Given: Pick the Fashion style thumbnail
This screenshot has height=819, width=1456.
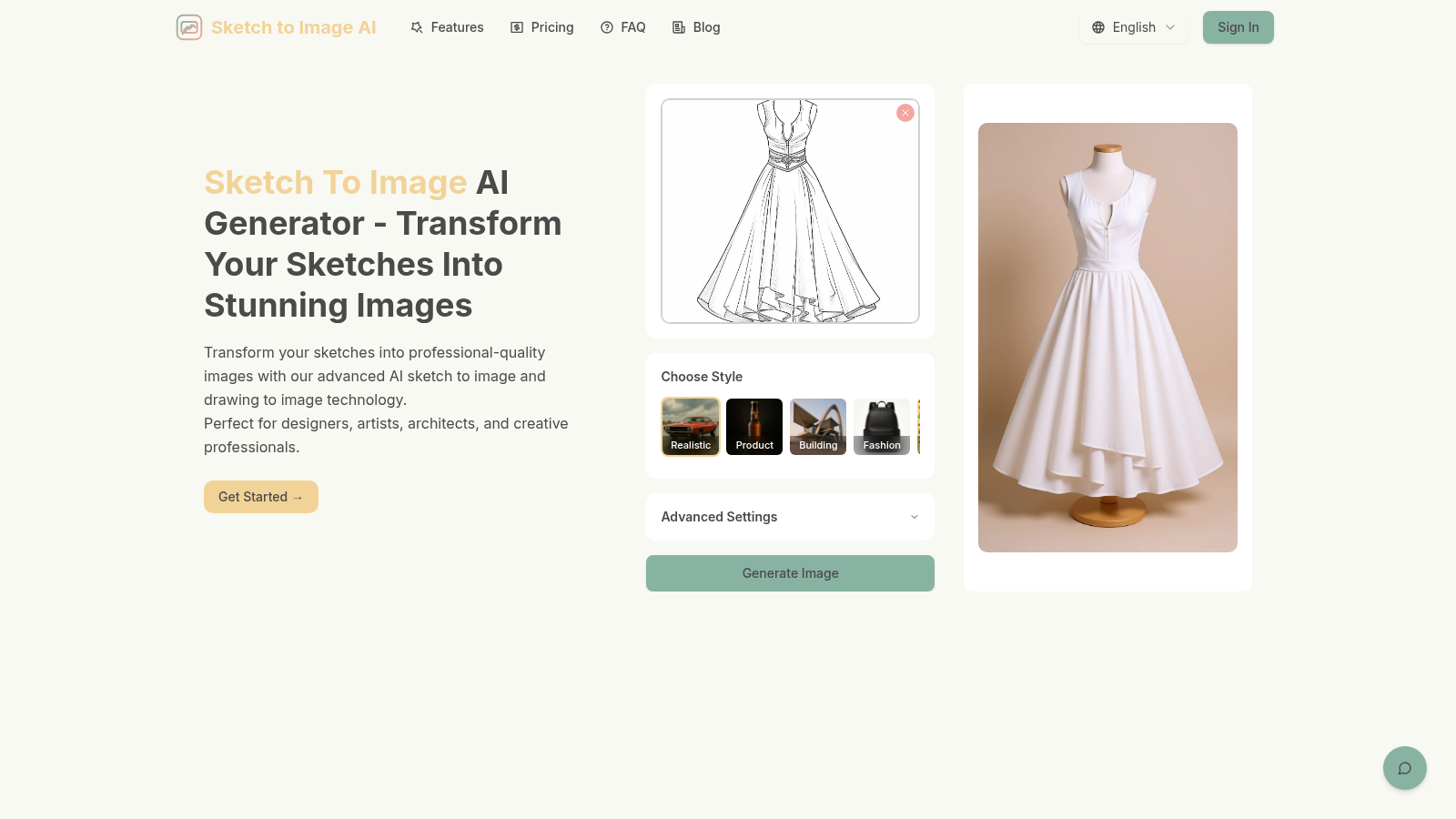Looking at the screenshot, I should (882, 426).
